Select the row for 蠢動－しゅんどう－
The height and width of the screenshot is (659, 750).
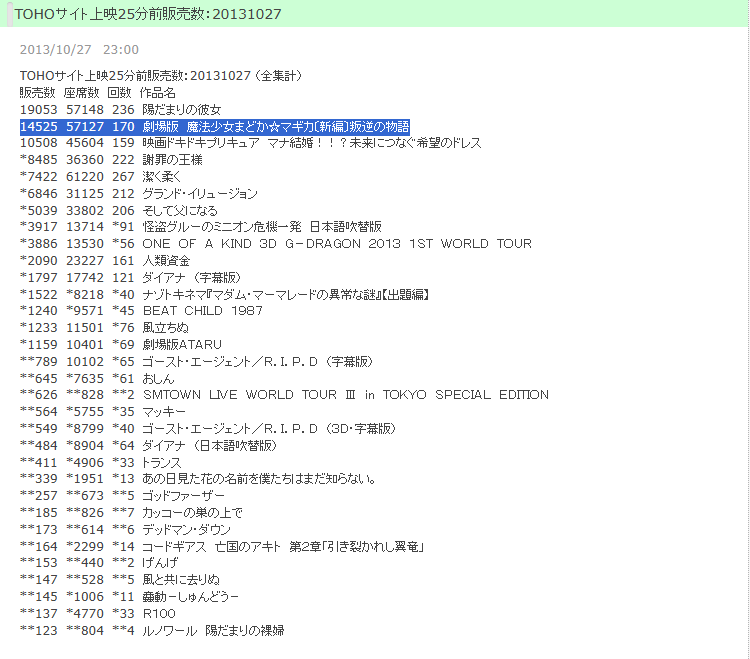click(130, 596)
